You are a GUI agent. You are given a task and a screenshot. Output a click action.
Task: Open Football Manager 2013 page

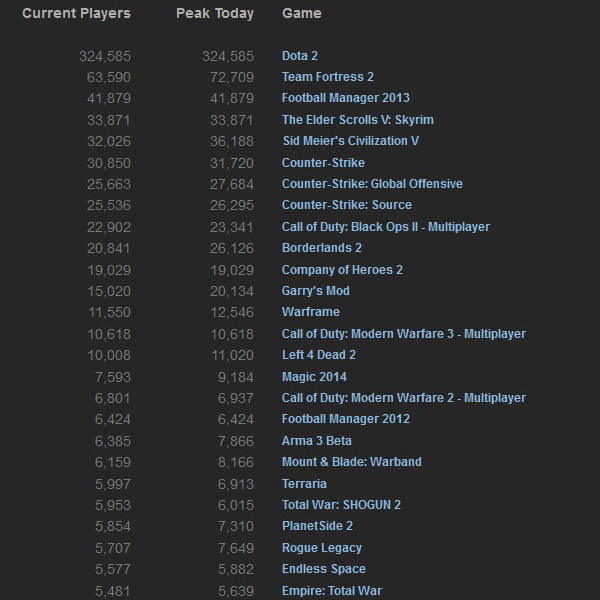345,98
